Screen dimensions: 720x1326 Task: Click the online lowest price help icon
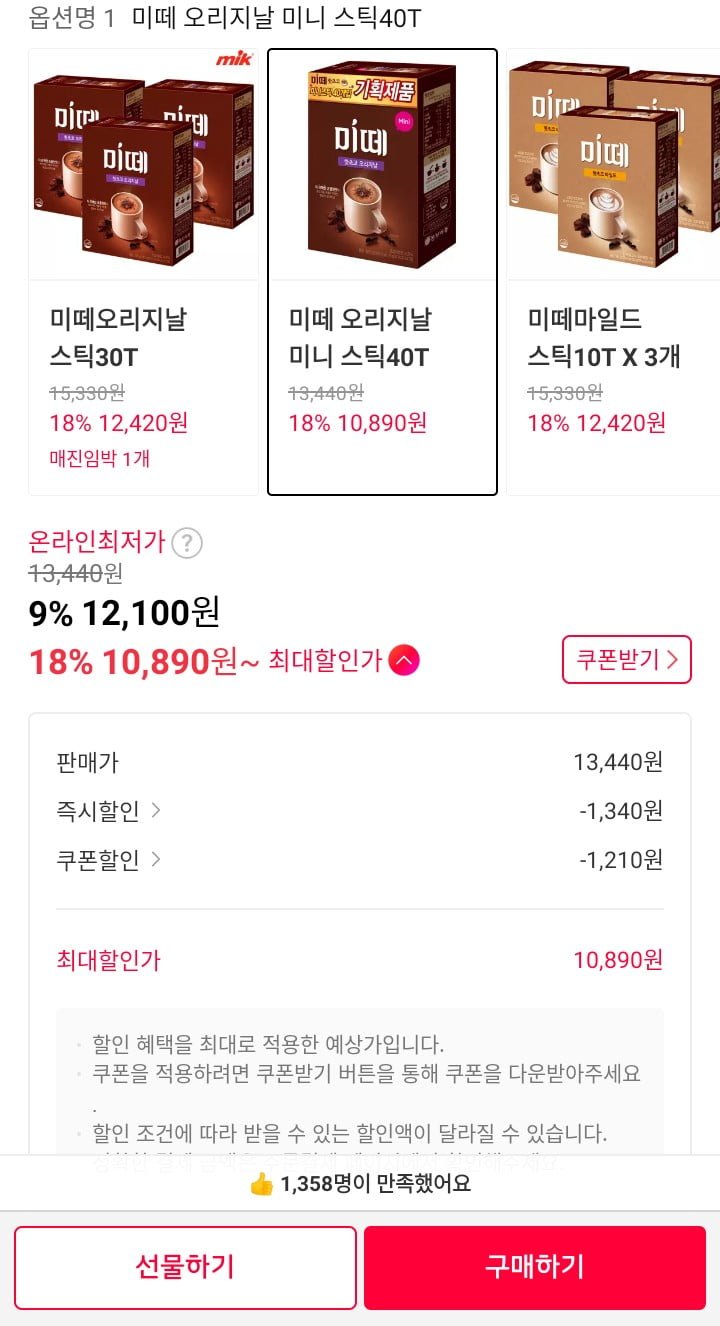point(187,543)
